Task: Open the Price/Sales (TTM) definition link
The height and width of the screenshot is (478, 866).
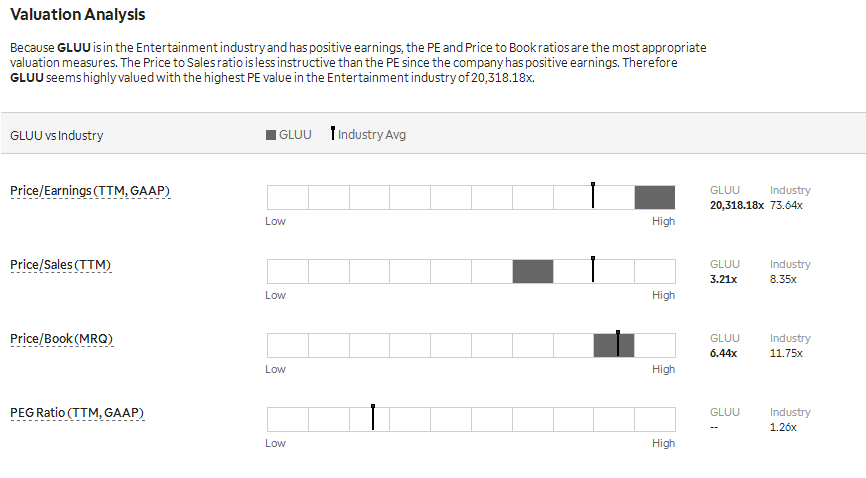Action: [x=61, y=265]
